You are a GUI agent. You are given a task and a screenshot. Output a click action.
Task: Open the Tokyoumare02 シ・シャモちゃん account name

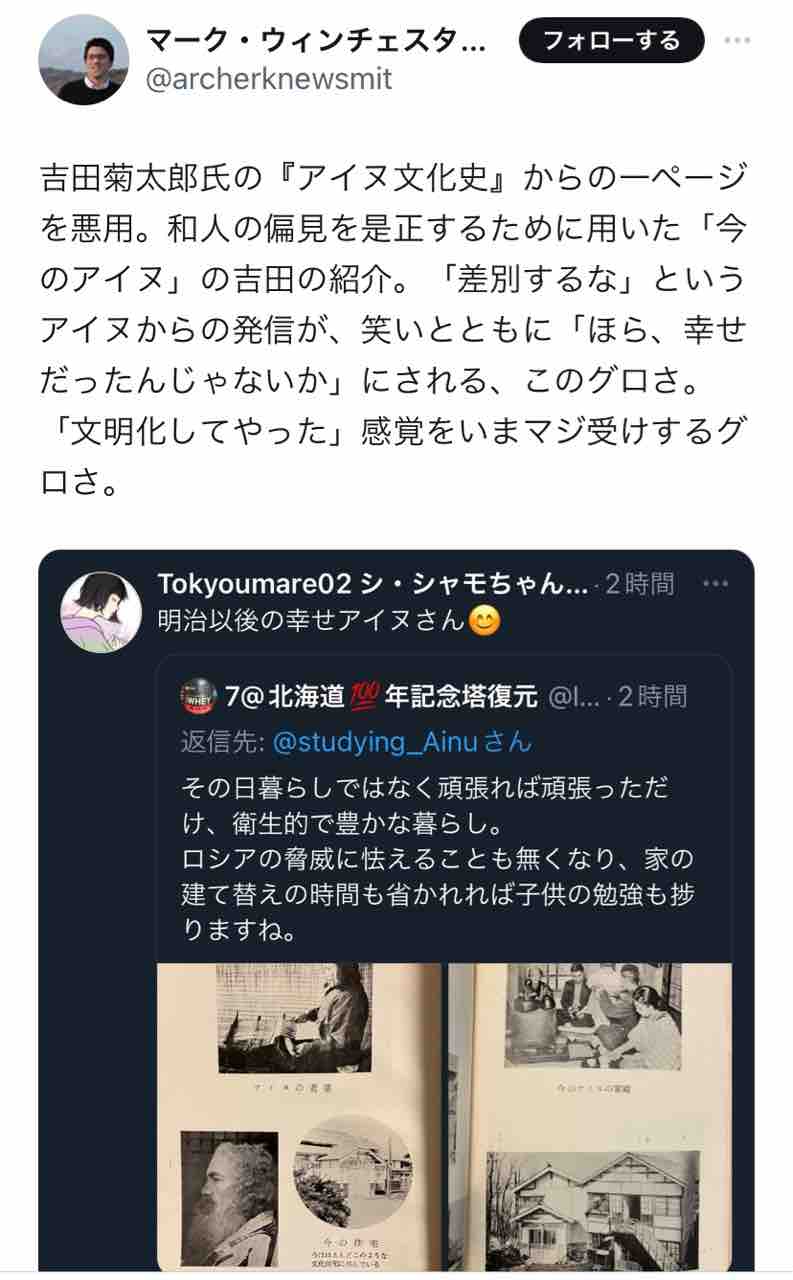click(373, 584)
